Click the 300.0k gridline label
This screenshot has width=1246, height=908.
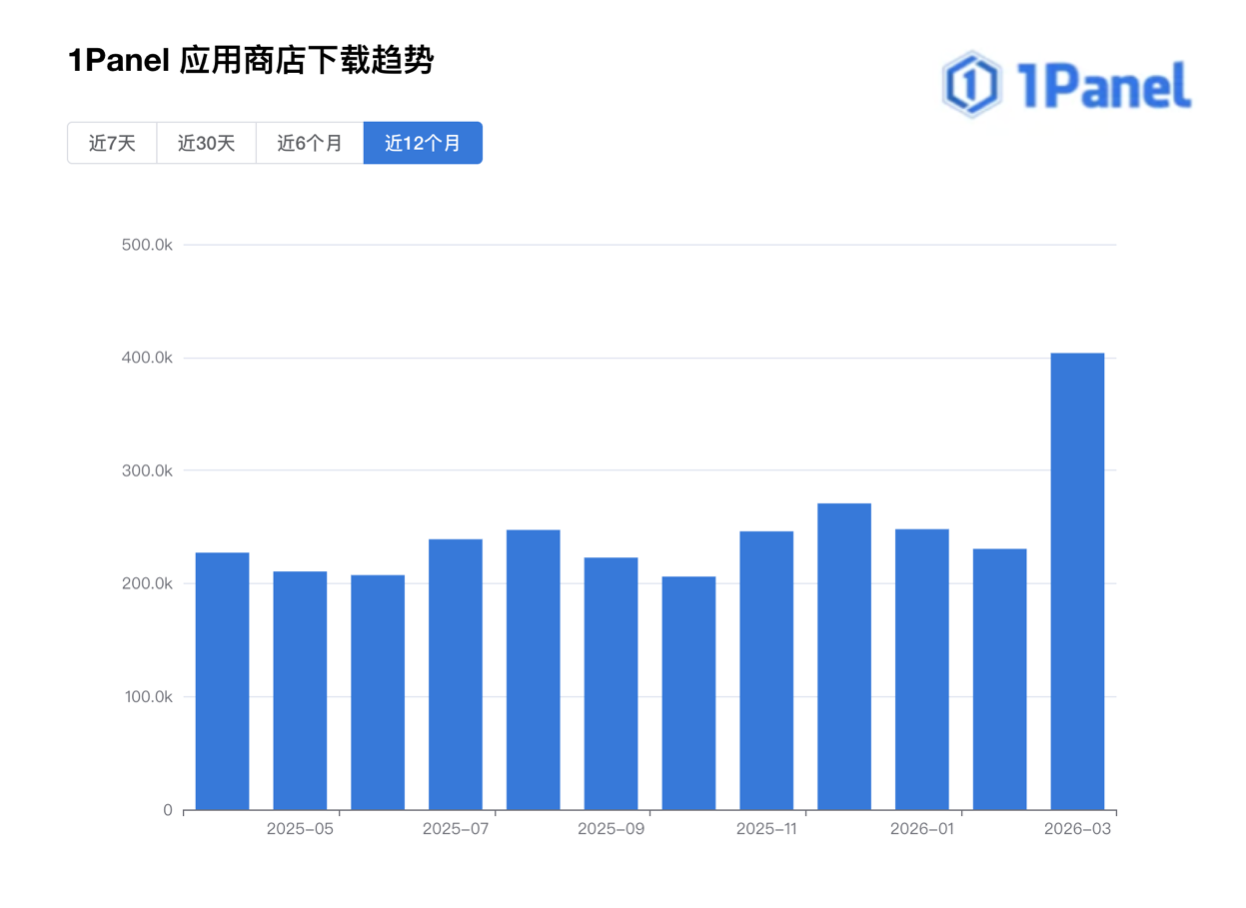point(147,468)
